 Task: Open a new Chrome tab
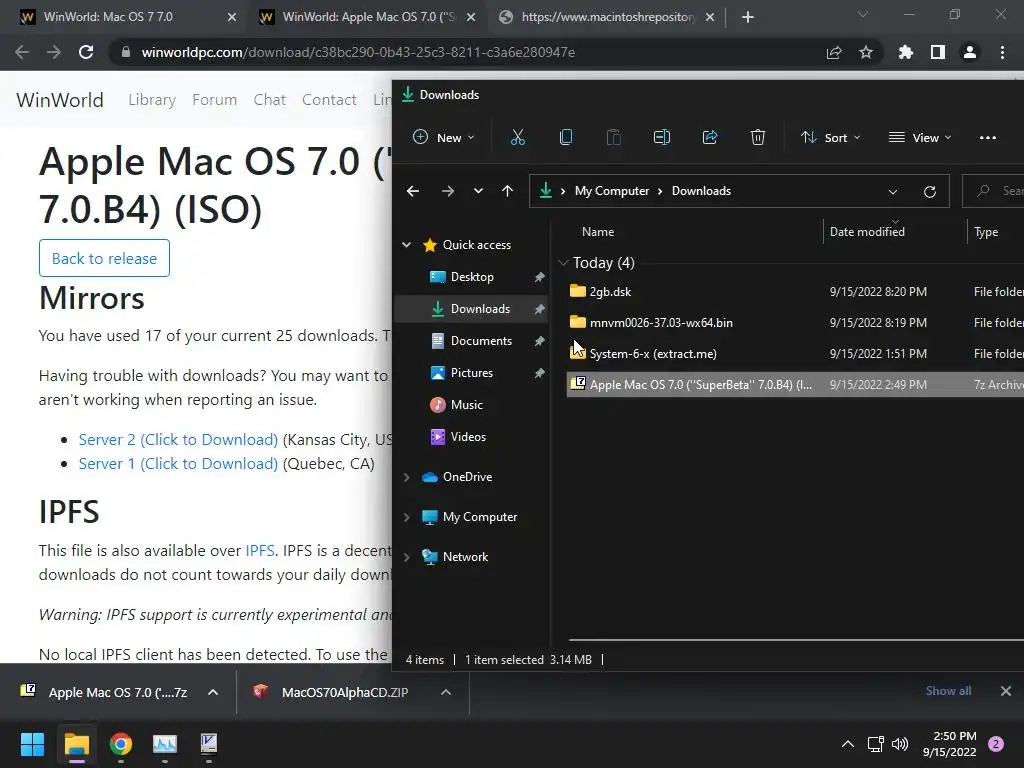[748, 17]
